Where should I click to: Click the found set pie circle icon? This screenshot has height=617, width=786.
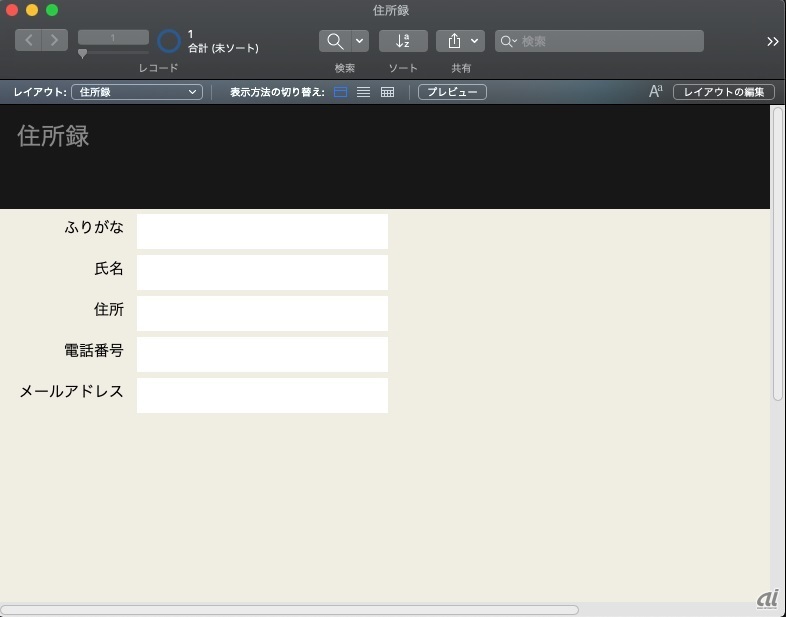coord(169,41)
